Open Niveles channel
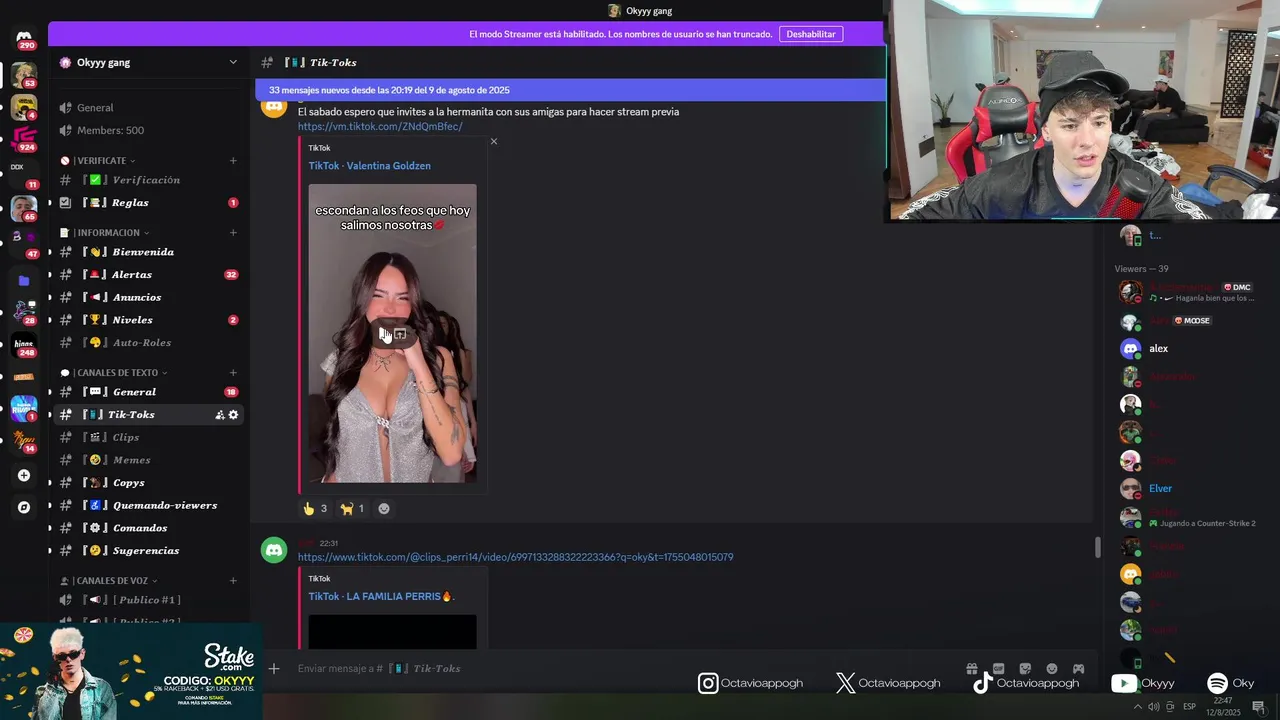The width and height of the screenshot is (1280, 720). click(148, 320)
